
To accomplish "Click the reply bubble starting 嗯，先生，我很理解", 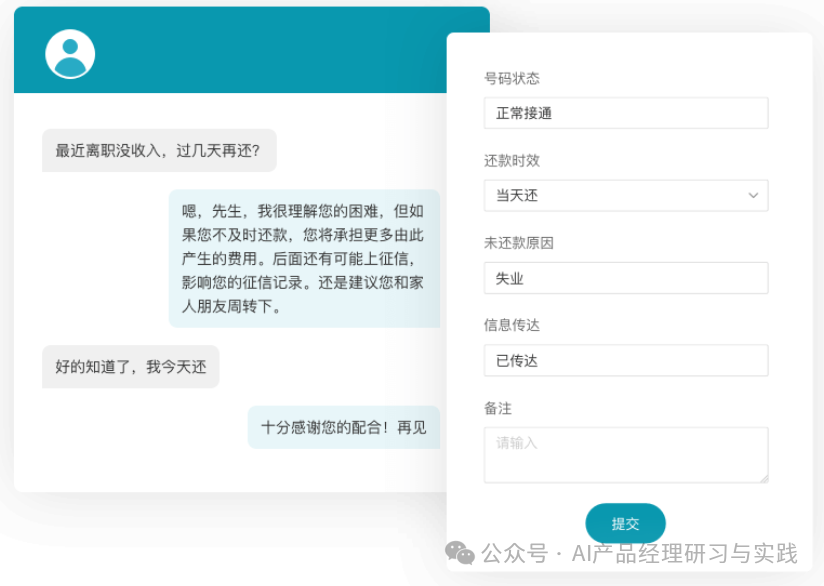I will point(304,259).
